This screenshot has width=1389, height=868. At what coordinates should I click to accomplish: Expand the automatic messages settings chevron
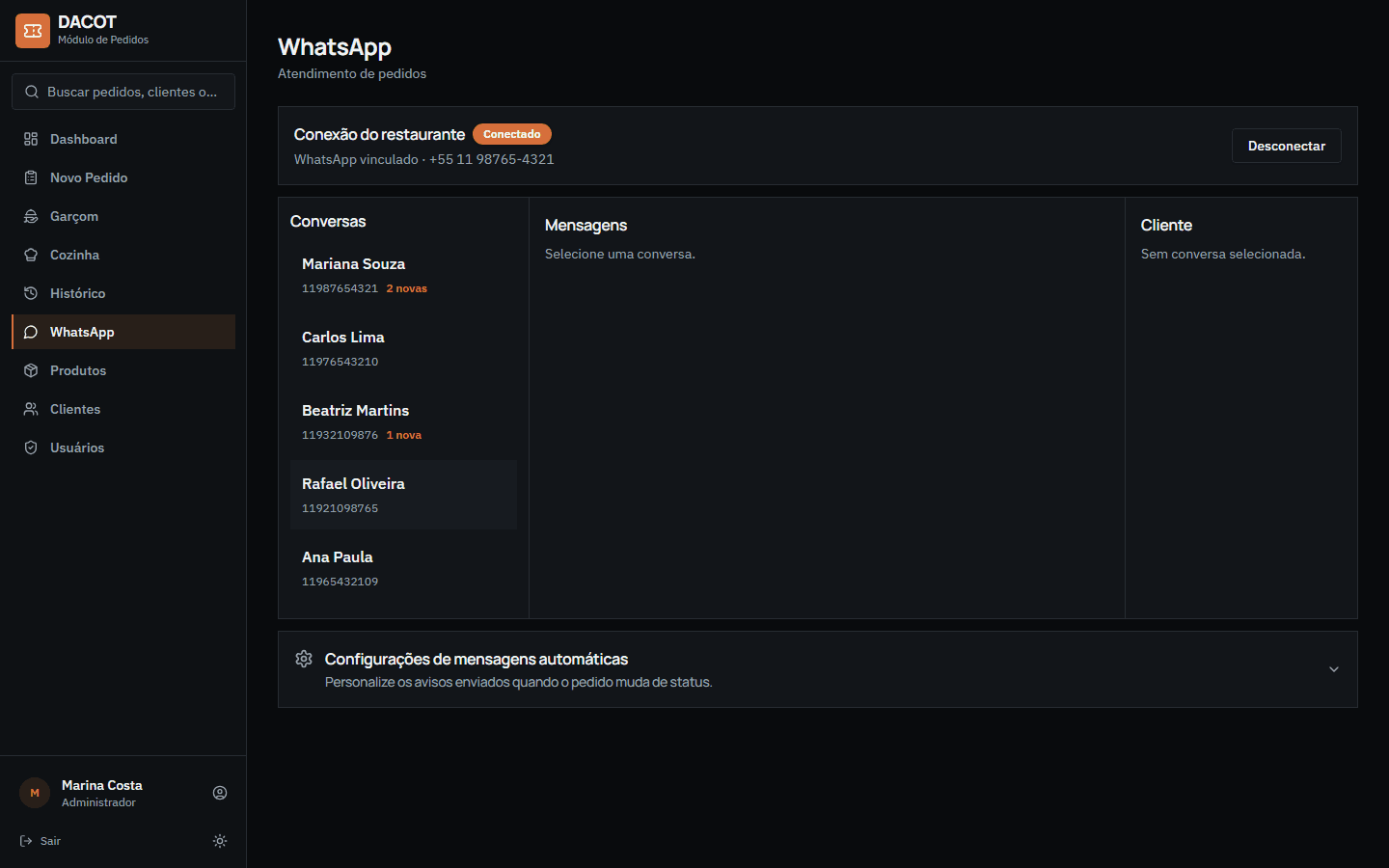click(x=1334, y=669)
